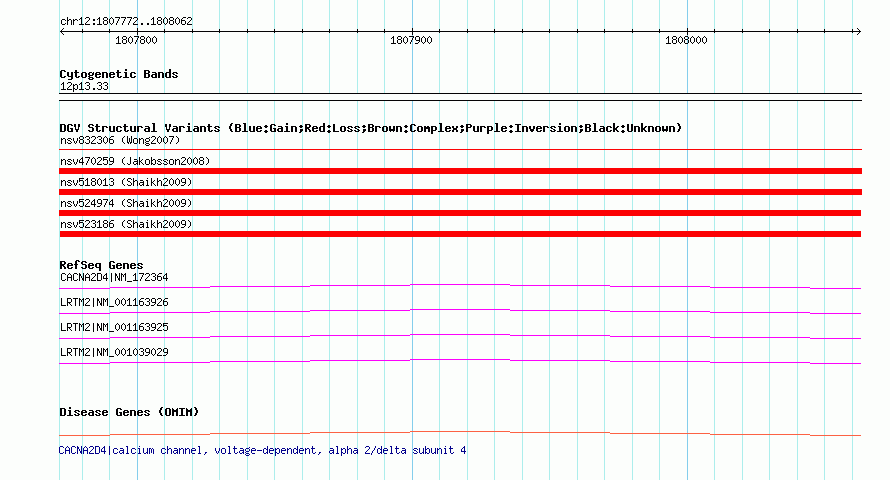Open the LRTM2|NM_001039029 gene label
The height and width of the screenshot is (480, 890).
(114, 352)
